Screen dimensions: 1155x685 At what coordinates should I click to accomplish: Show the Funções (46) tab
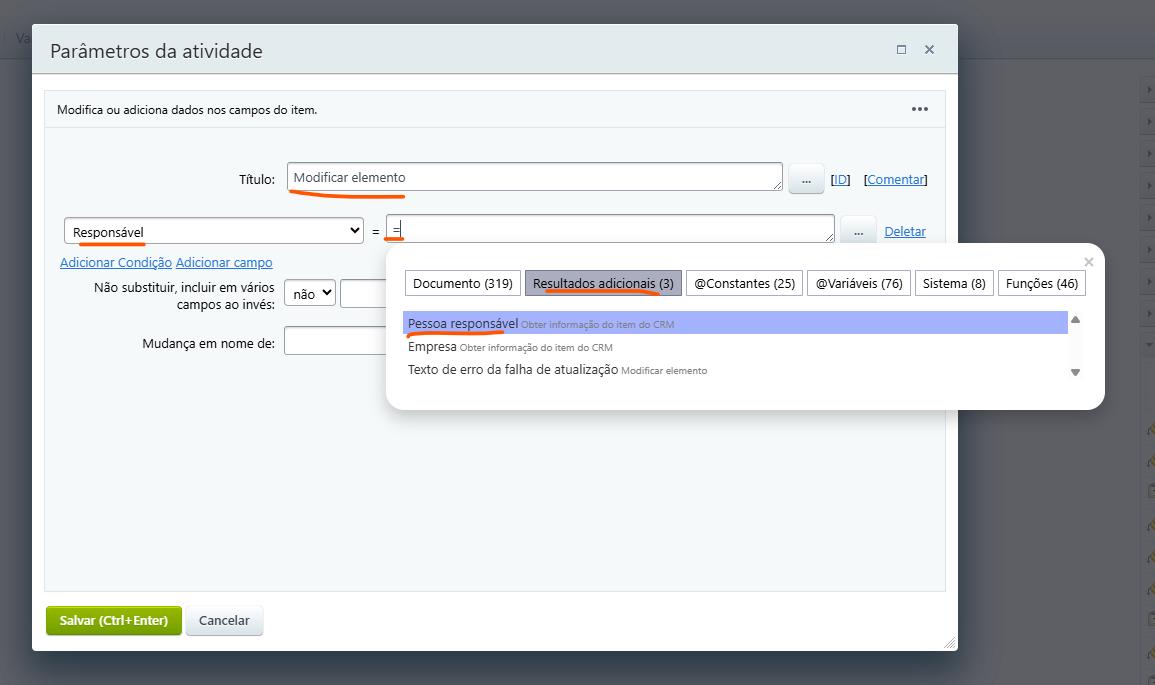(1041, 283)
